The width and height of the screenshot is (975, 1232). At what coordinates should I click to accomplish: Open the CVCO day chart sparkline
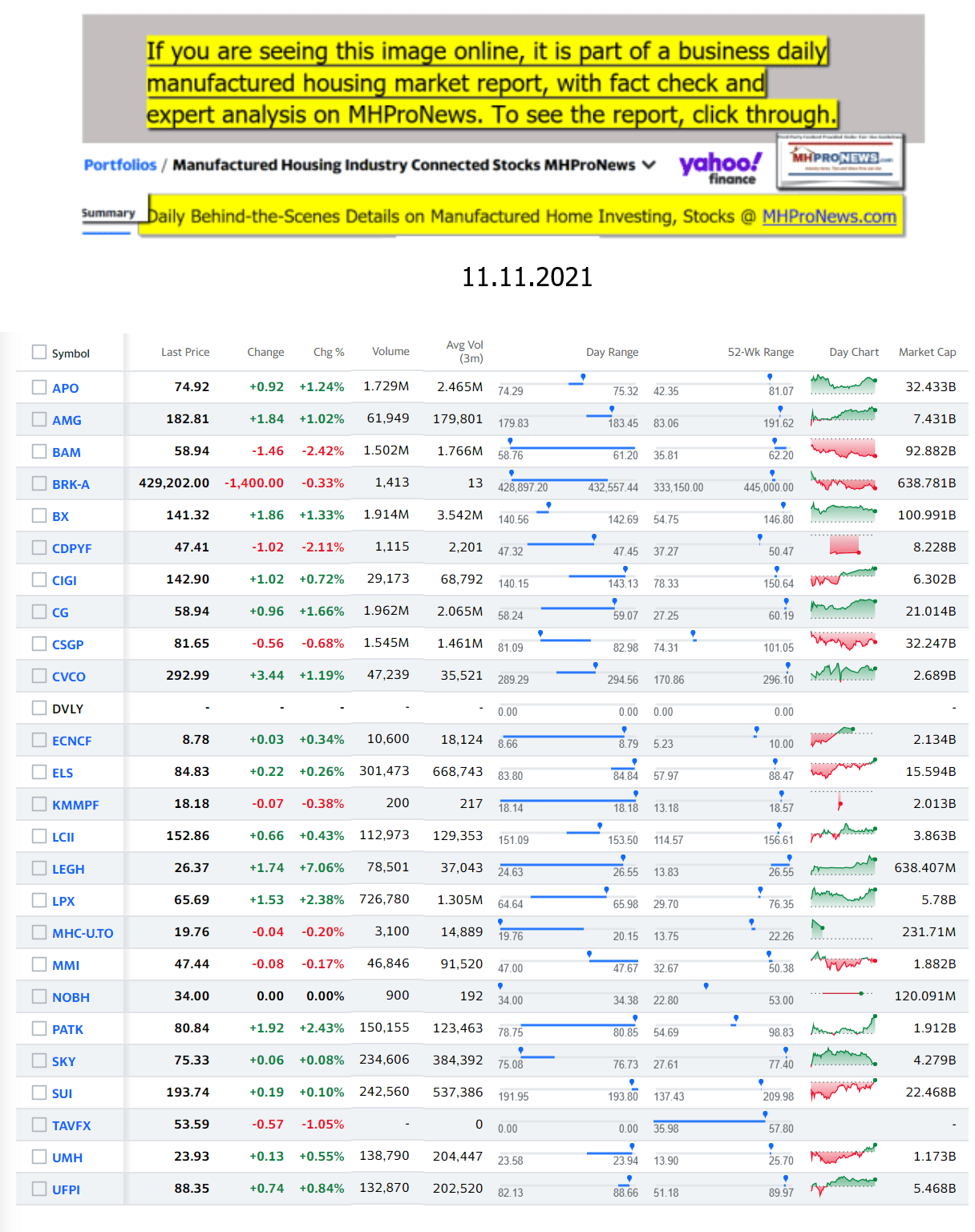(x=844, y=673)
